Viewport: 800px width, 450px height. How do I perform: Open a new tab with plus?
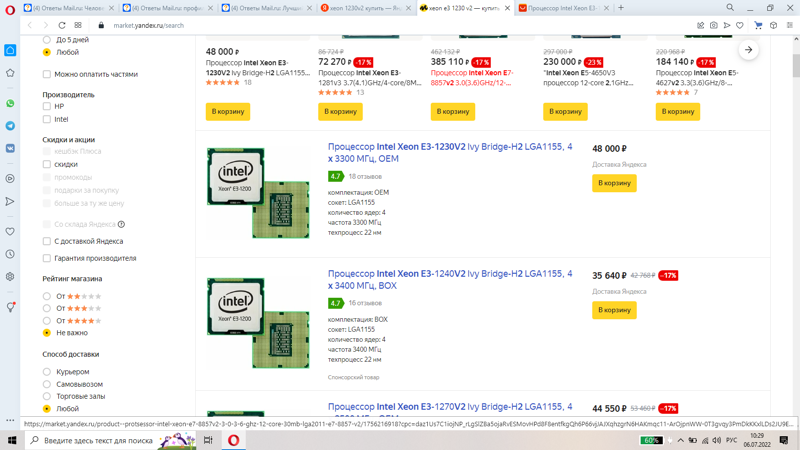[x=621, y=8]
